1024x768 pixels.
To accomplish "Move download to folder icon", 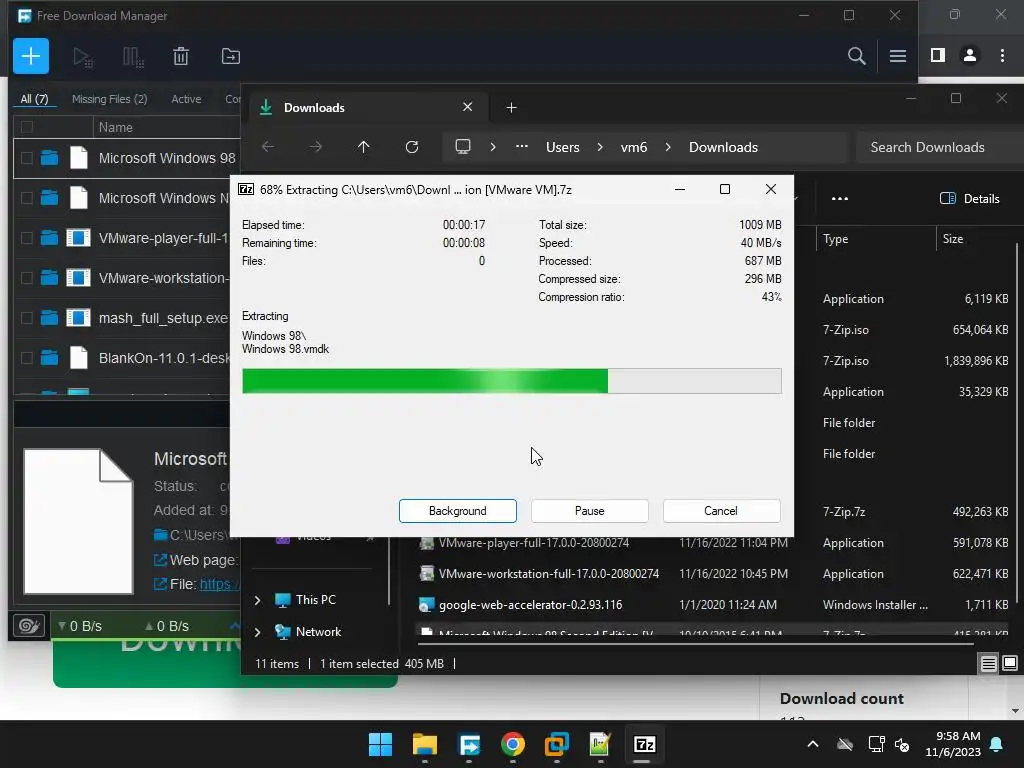I will tap(231, 56).
